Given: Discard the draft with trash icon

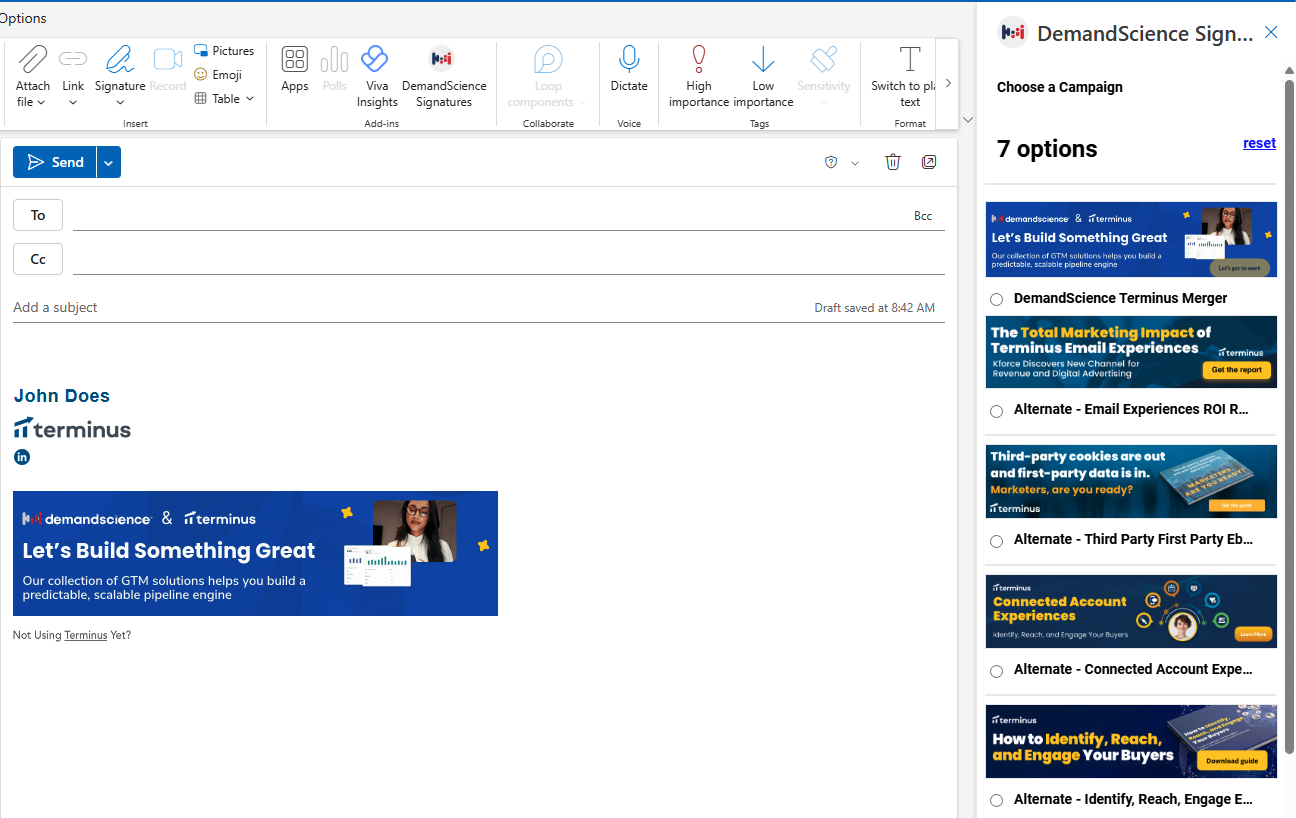Looking at the screenshot, I should point(893,162).
